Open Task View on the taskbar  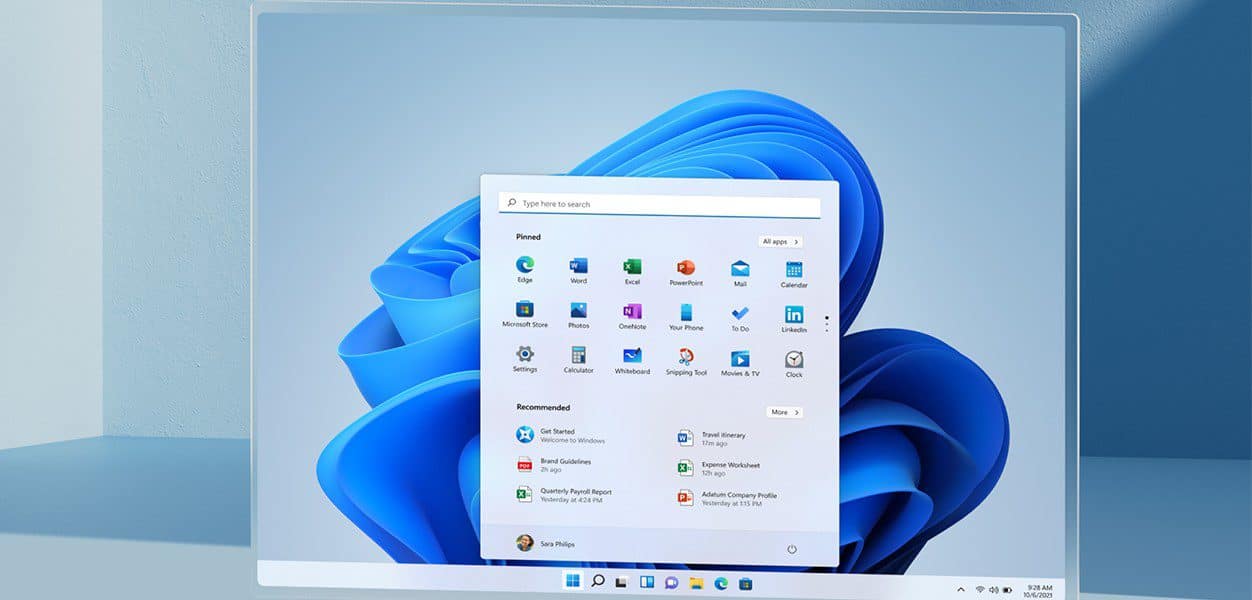(x=622, y=582)
